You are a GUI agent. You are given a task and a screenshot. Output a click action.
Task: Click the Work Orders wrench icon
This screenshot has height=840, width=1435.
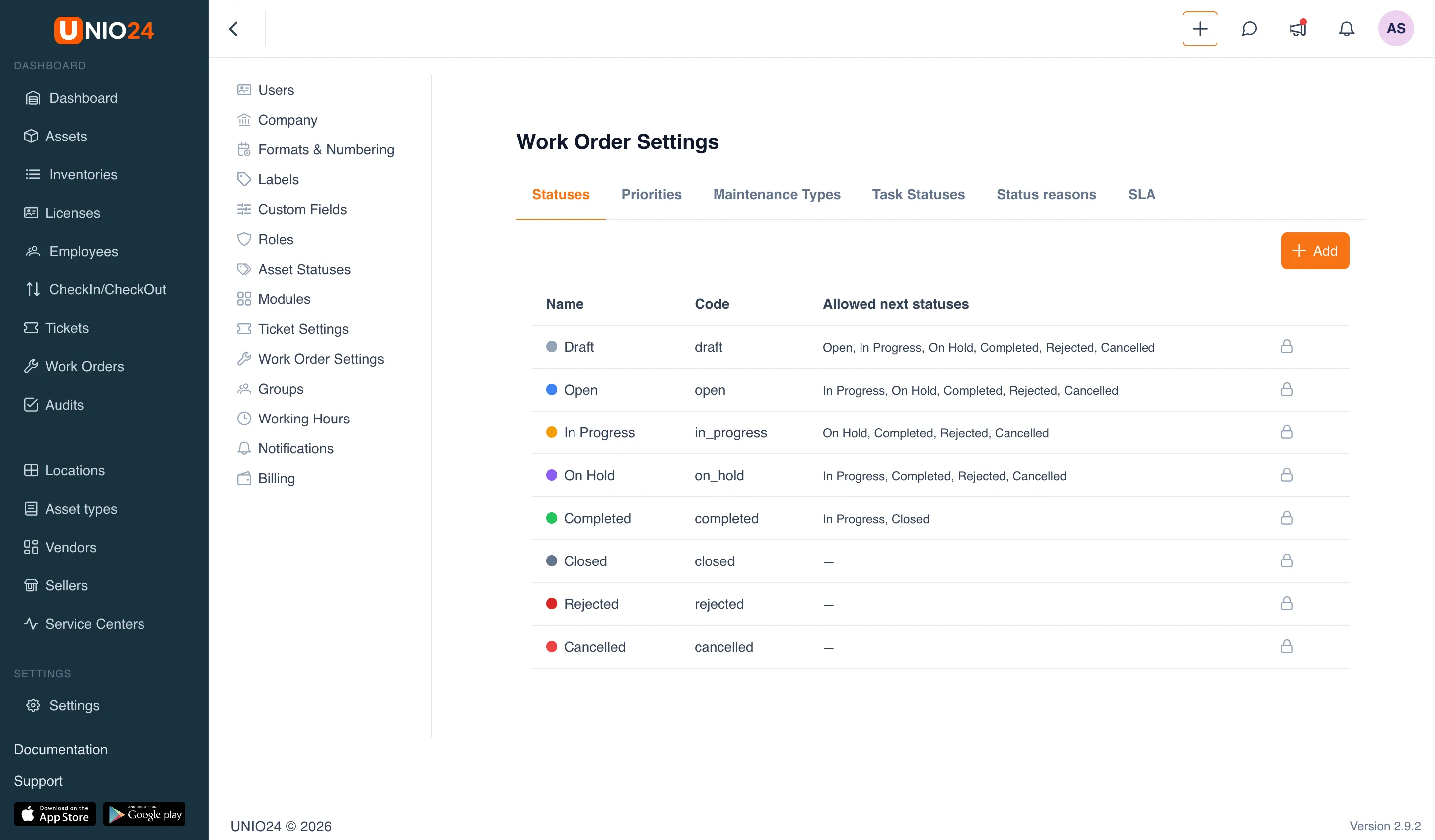click(31, 366)
